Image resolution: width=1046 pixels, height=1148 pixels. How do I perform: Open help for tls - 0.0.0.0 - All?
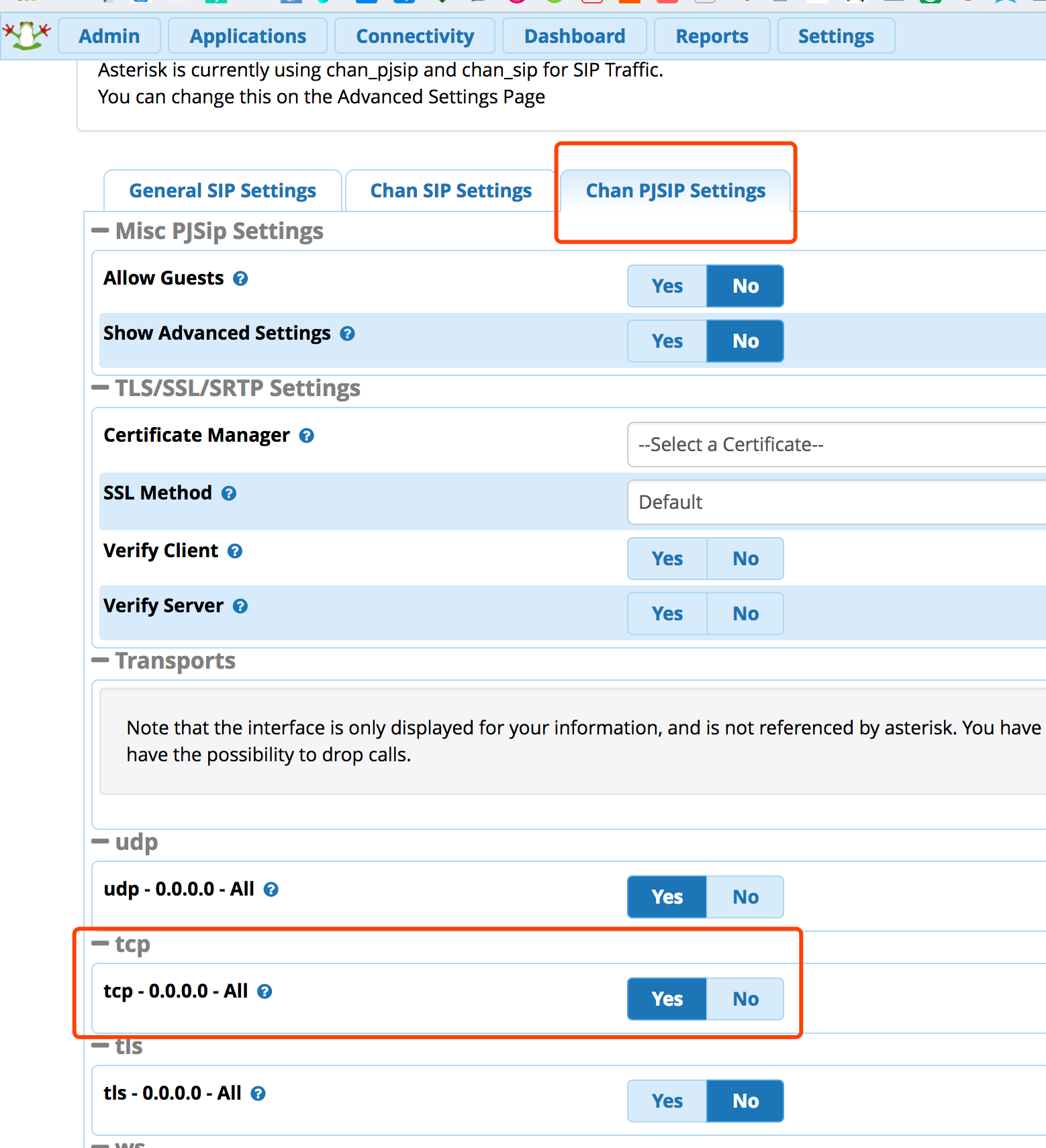[258, 1094]
